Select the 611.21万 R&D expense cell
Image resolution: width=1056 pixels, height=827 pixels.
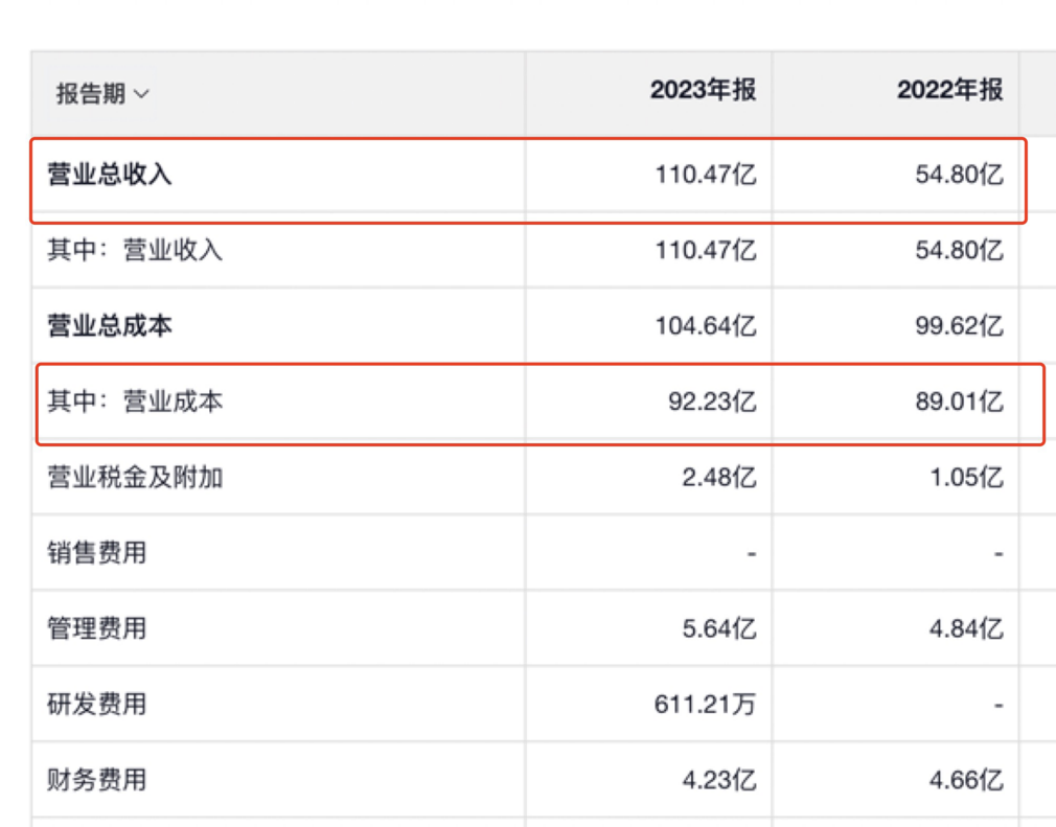(x=705, y=705)
